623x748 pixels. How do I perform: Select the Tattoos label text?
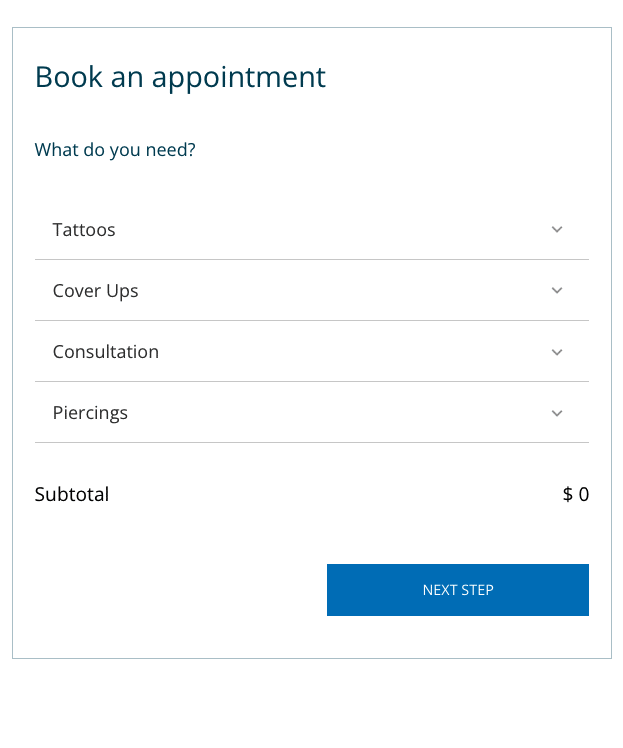(84, 230)
